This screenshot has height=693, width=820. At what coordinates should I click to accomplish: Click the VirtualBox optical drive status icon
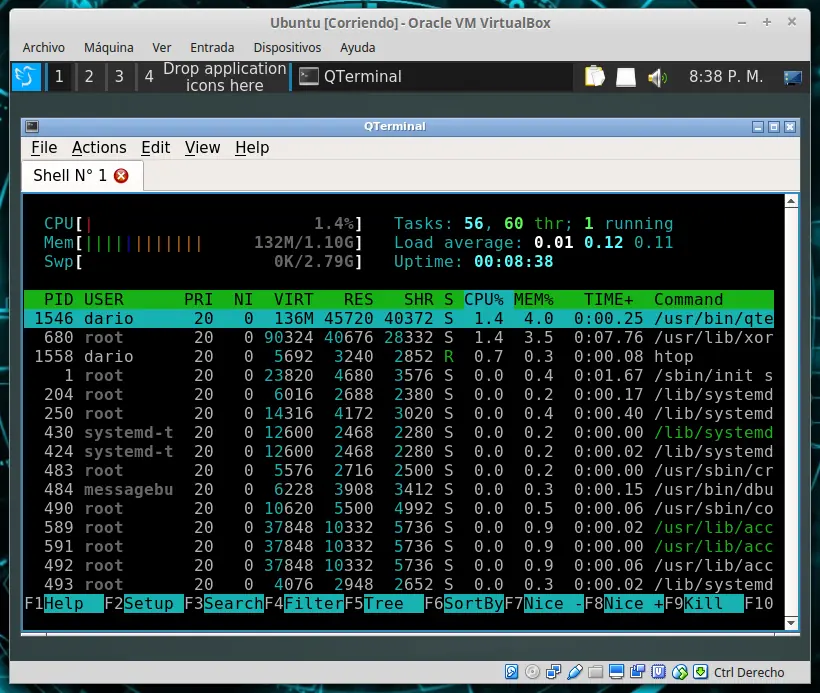pos(532,672)
